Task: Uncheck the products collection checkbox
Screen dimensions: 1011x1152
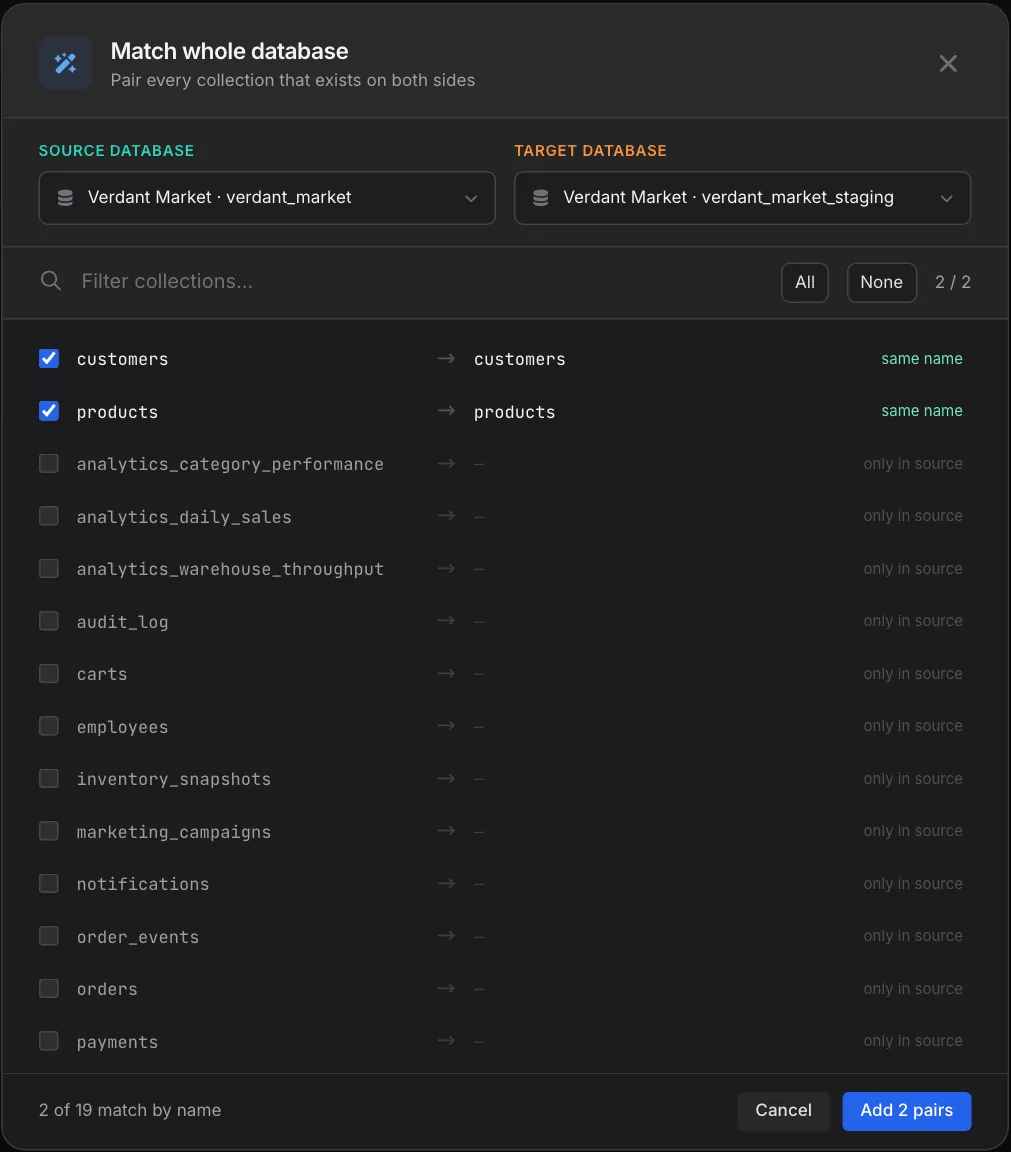Action: tap(48, 411)
